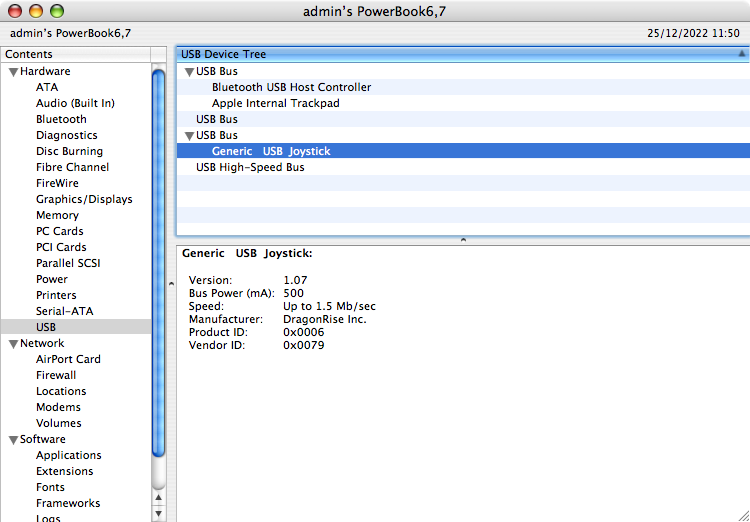This screenshot has height=522, width=750.
Task: Click the Product ID value 0x0006
Action: point(304,332)
